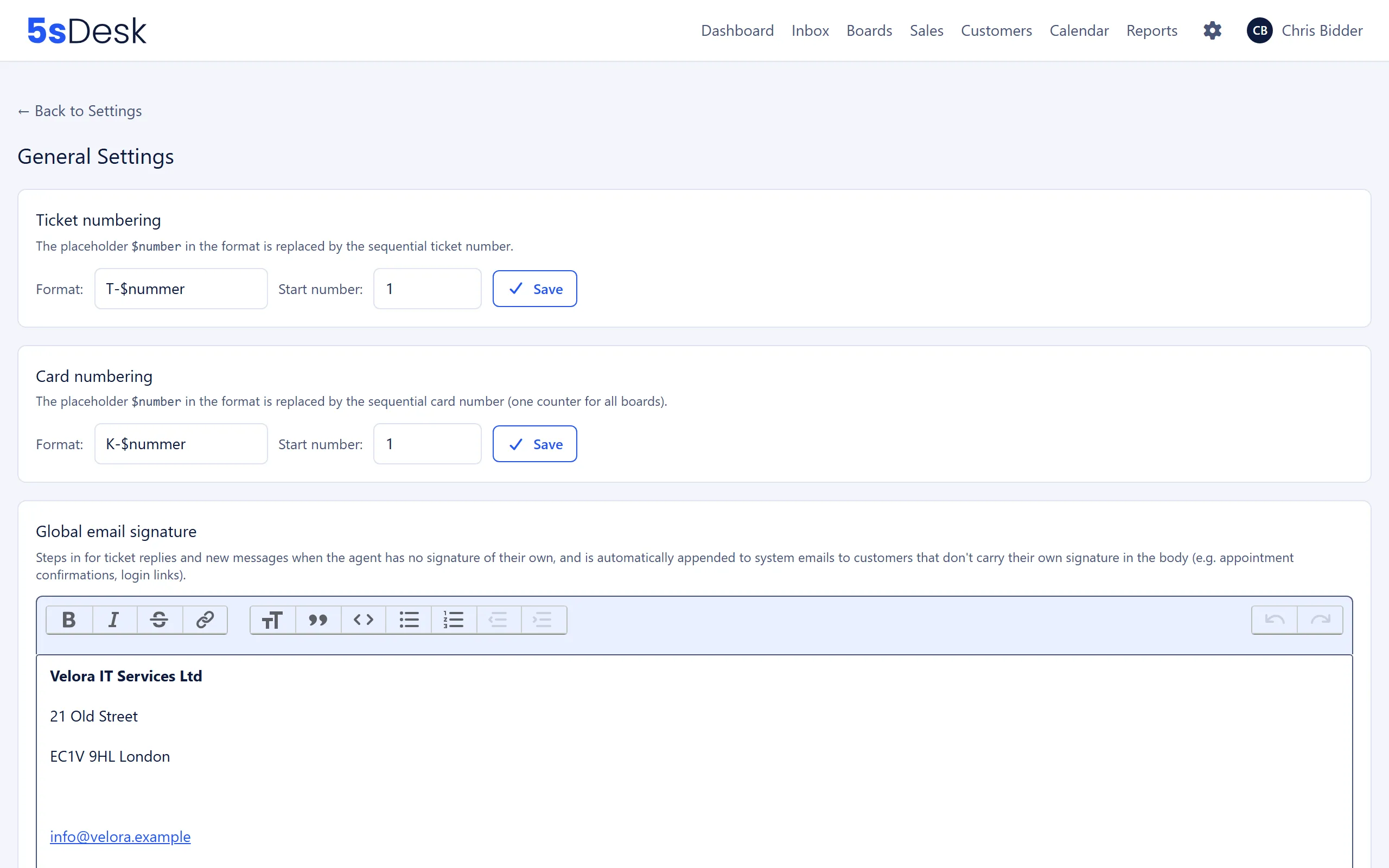1389x868 pixels.
Task: Open the Reports section
Action: 1151,30
